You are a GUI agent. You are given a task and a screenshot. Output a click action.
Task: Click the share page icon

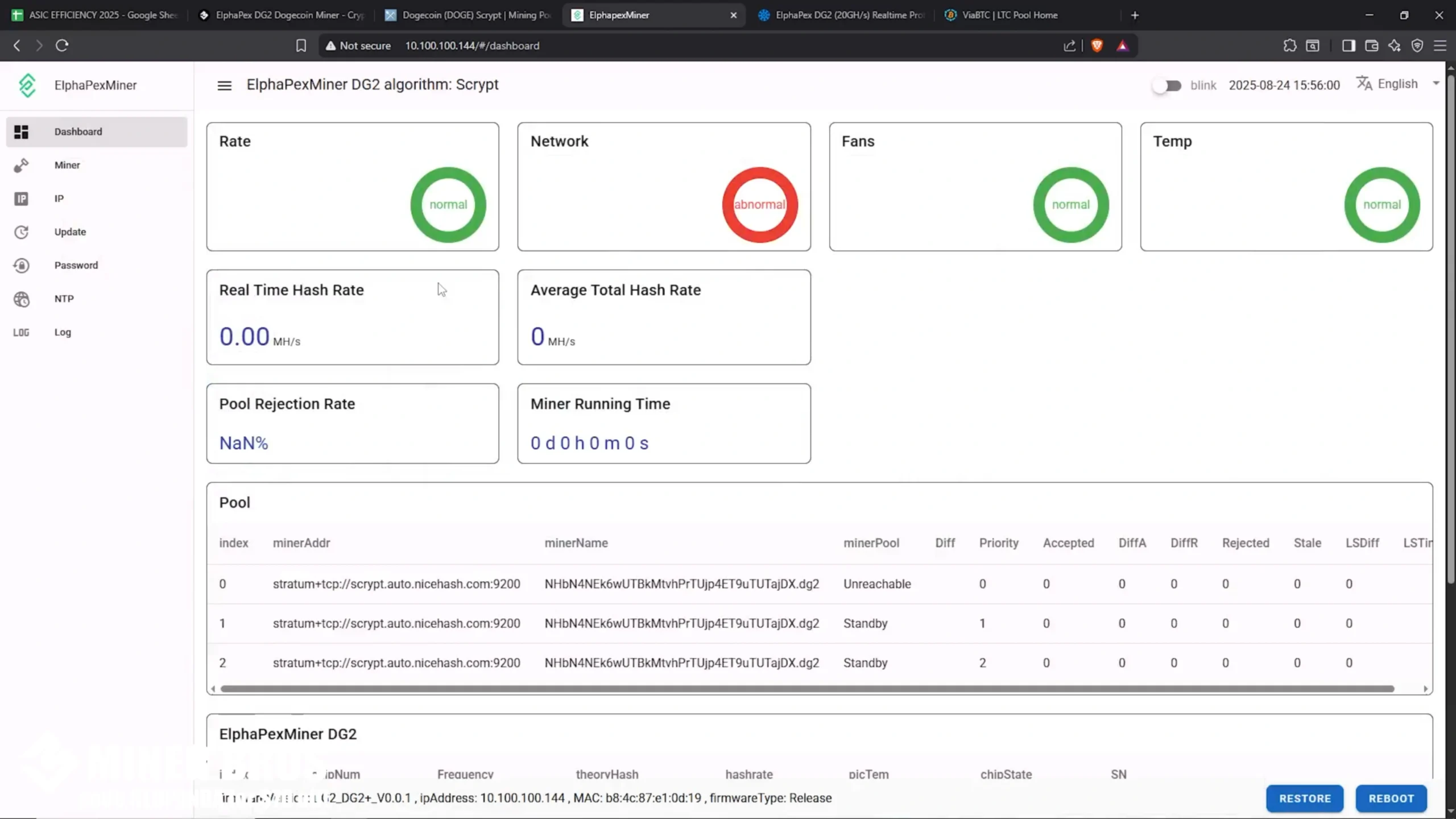(1069, 45)
